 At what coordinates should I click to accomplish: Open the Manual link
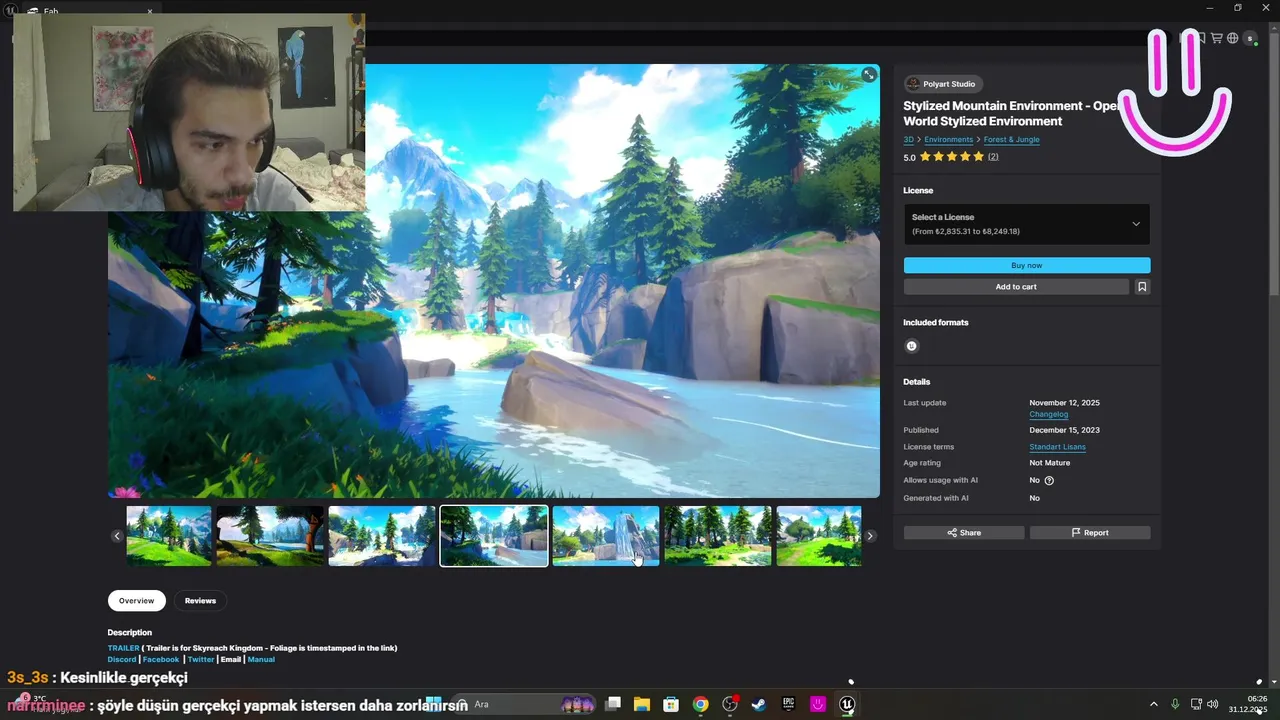pos(261,660)
